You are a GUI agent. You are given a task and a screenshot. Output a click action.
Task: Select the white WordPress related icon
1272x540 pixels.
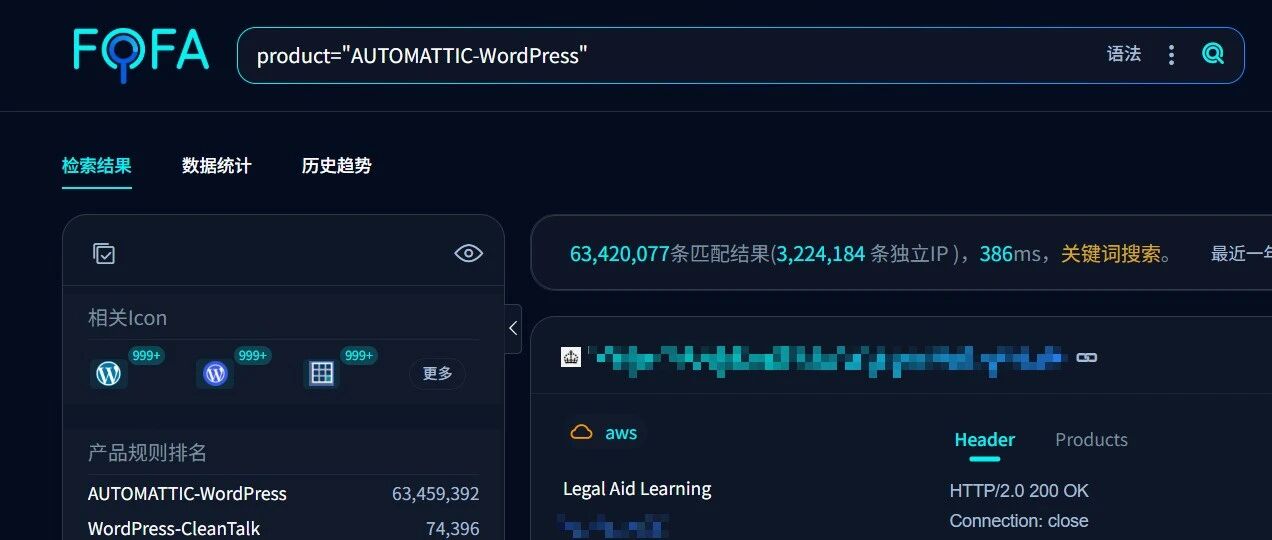click(x=109, y=374)
